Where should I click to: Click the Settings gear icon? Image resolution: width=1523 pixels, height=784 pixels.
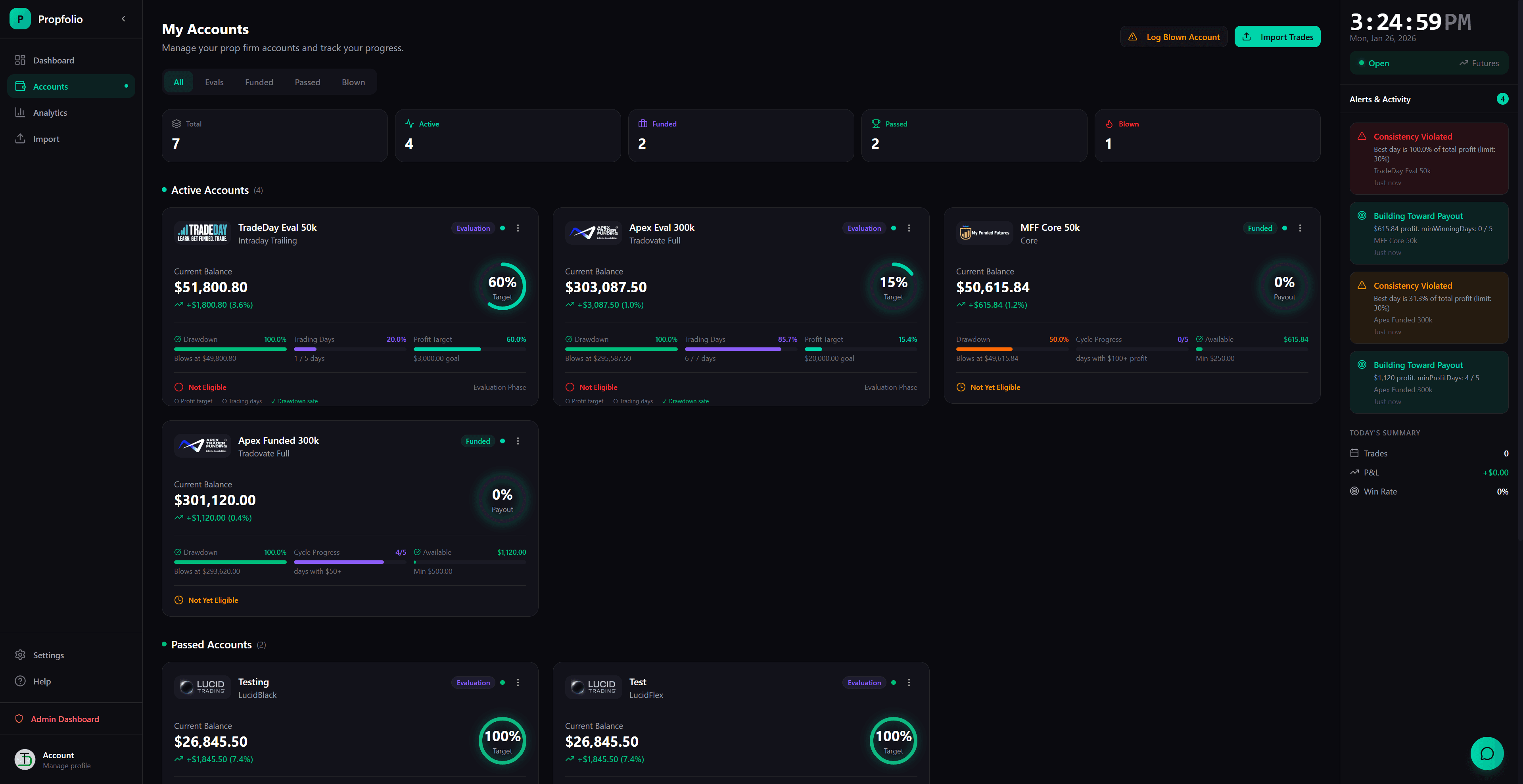(x=20, y=655)
